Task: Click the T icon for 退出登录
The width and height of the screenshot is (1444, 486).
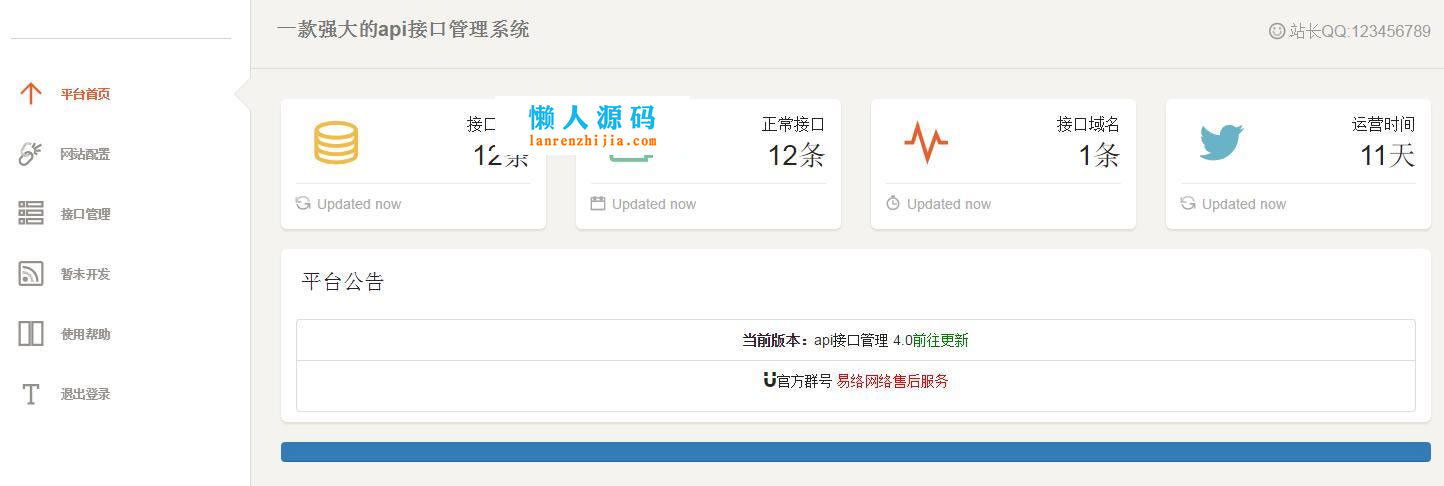Action: (x=31, y=394)
